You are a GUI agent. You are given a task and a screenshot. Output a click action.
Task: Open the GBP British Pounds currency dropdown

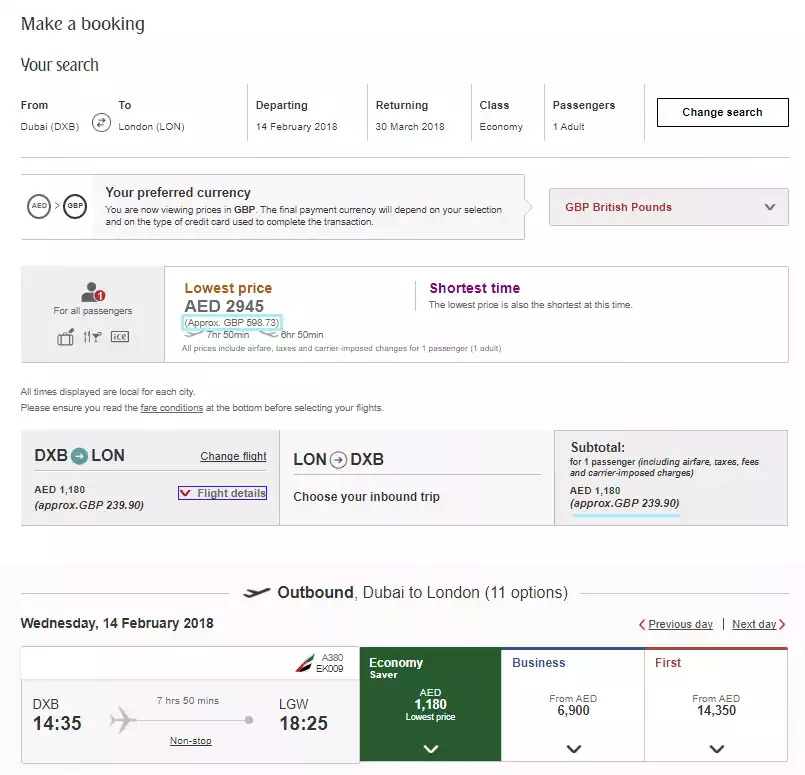(x=668, y=207)
